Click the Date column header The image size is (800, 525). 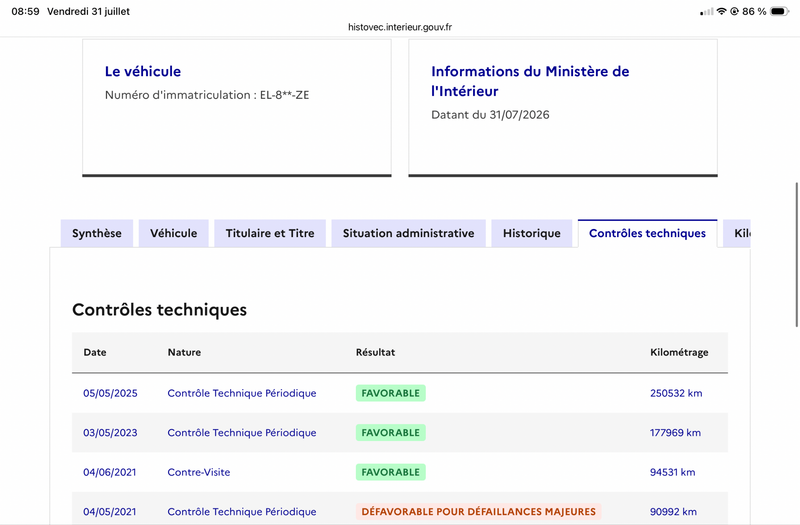pyautogui.click(x=95, y=352)
